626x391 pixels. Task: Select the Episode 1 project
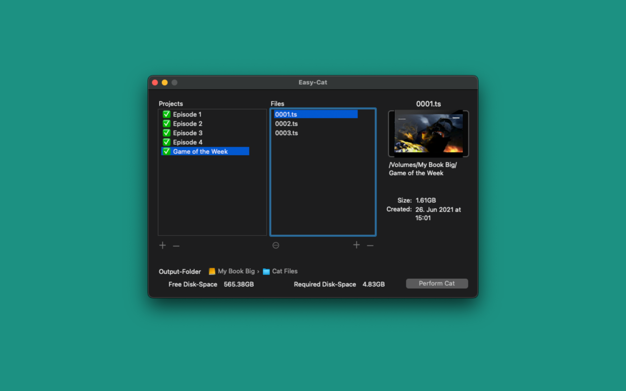(x=205, y=114)
